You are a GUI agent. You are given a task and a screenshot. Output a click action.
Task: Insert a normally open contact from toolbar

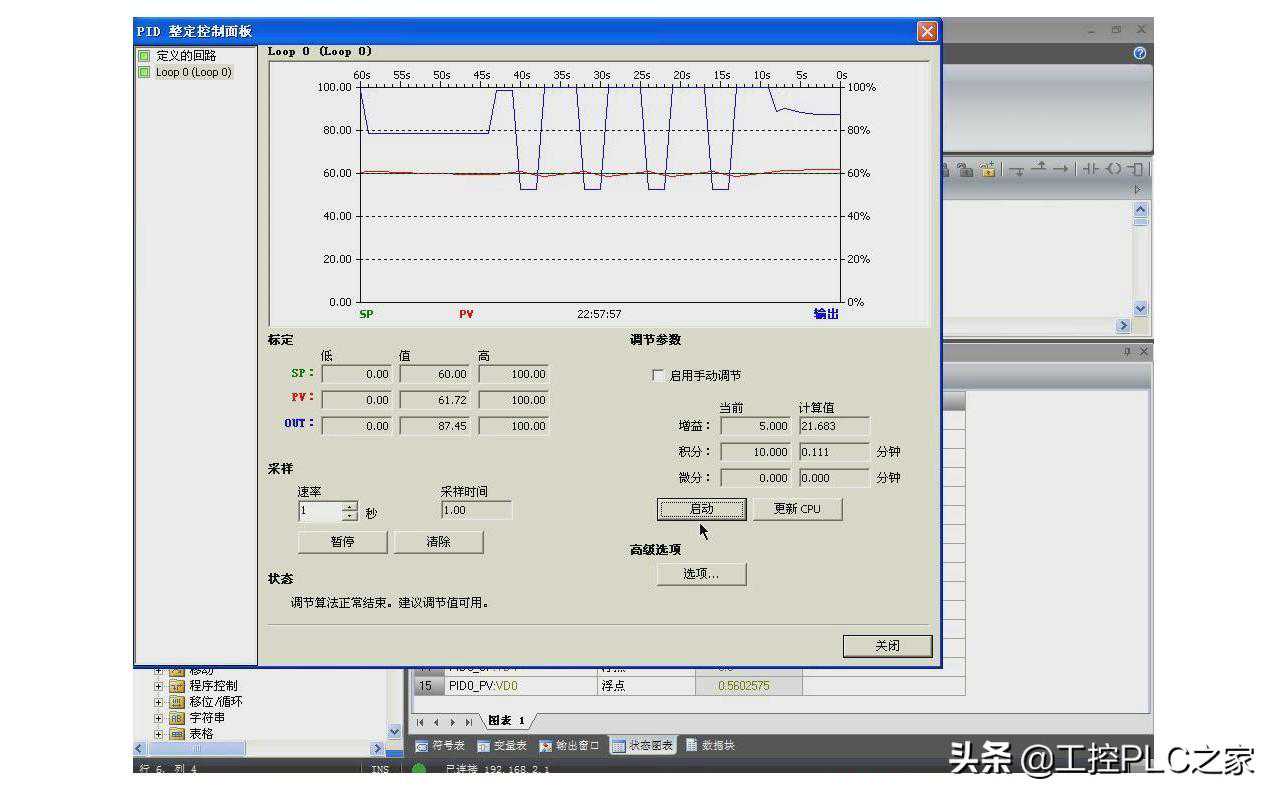point(1090,170)
